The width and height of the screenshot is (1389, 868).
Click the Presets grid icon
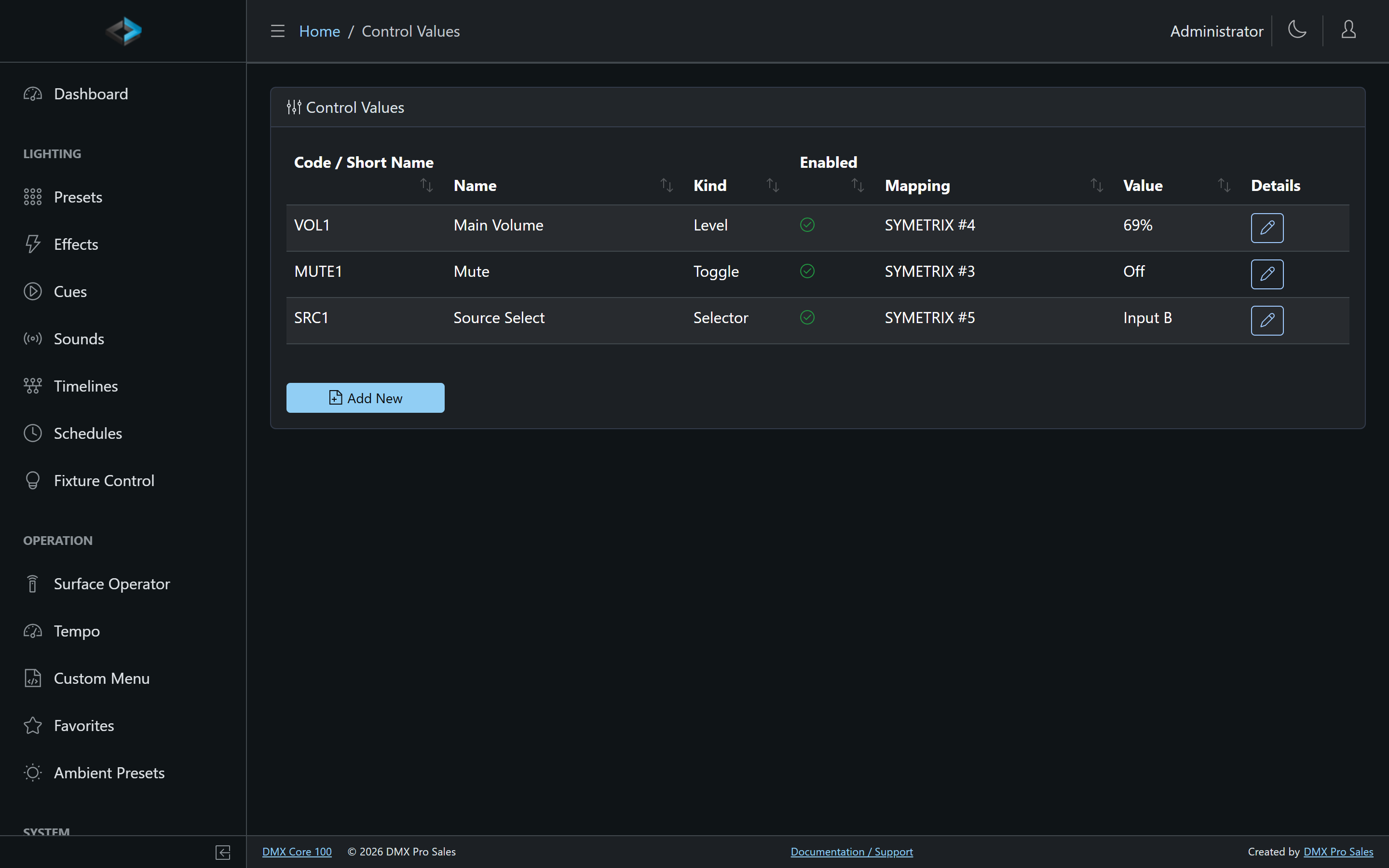(33, 198)
